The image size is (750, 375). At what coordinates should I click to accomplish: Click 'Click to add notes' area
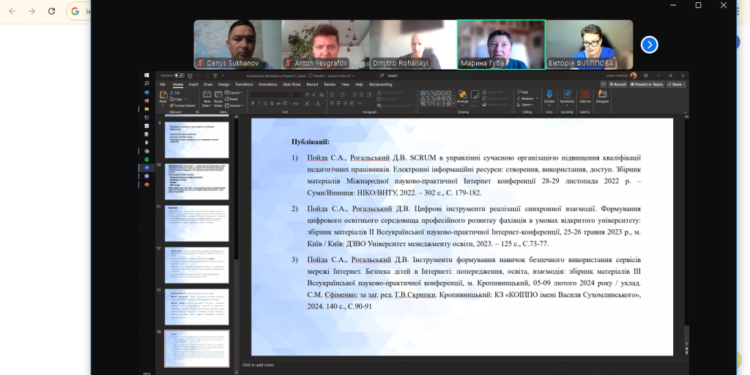(x=257, y=365)
